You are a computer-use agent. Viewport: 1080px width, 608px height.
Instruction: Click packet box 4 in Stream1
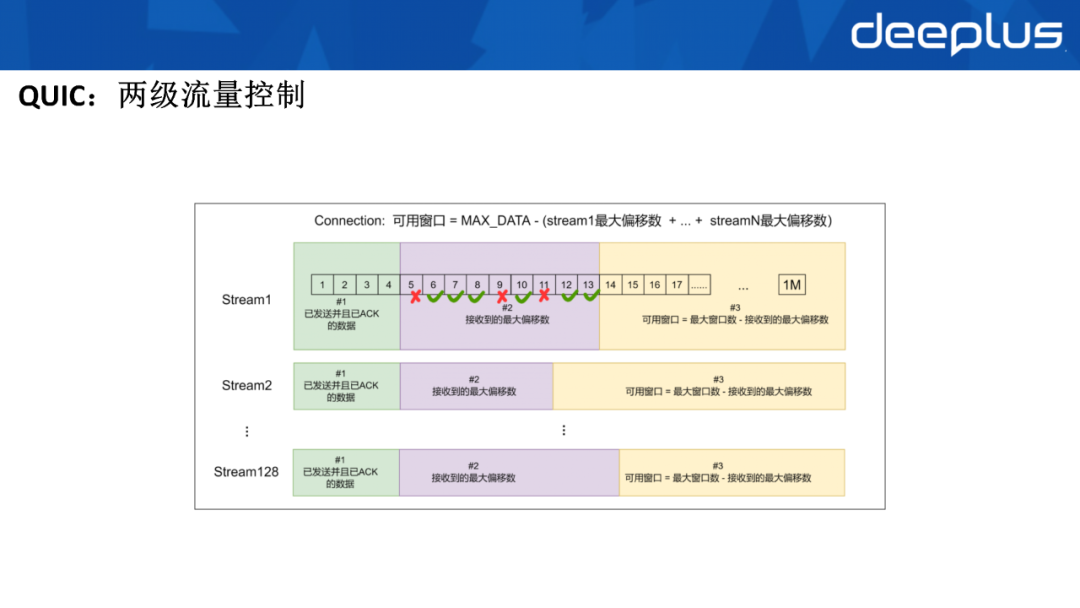click(388, 284)
